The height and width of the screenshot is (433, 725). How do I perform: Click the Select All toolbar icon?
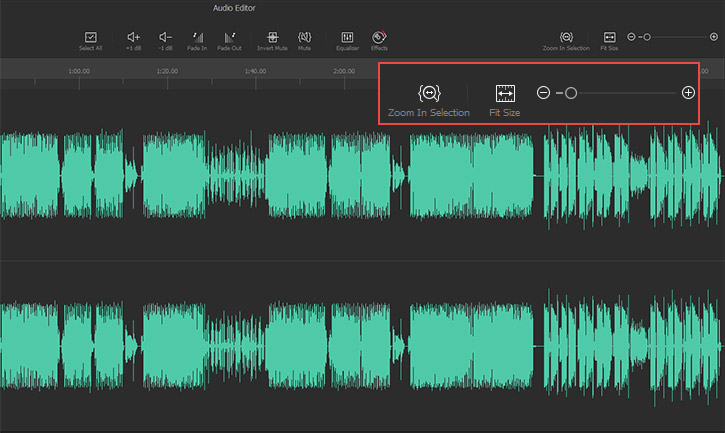tap(90, 38)
